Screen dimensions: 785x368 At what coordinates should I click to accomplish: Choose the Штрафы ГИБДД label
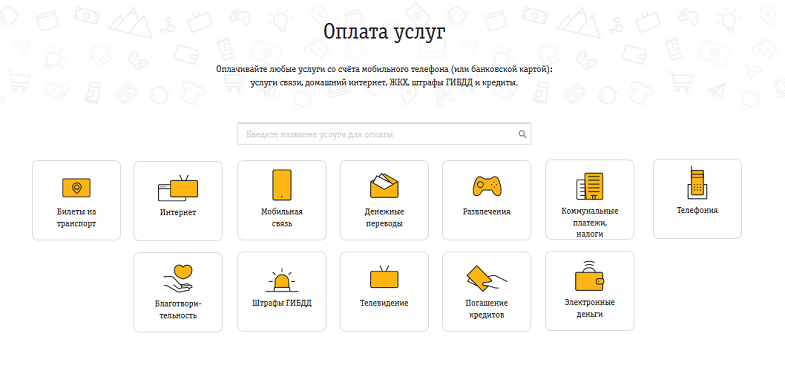click(x=281, y=303)
